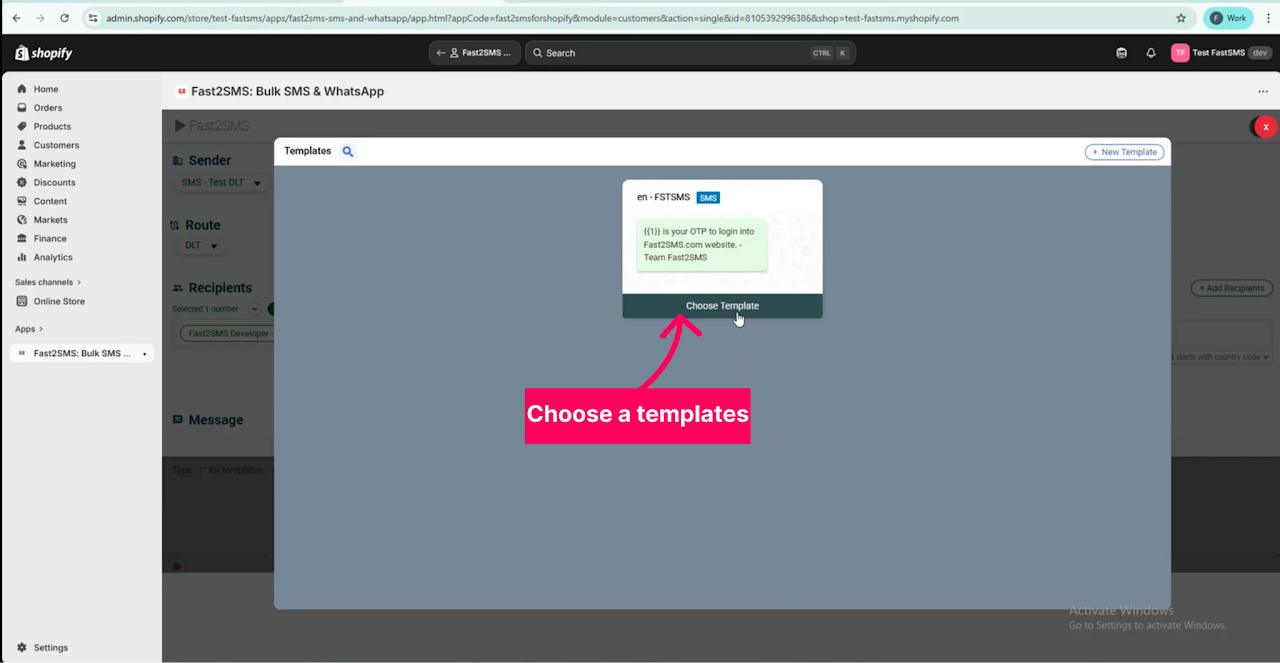Screen dimensions: 1280x663
Task: Open Settings gear in sidebar
Action: [50, 647]
